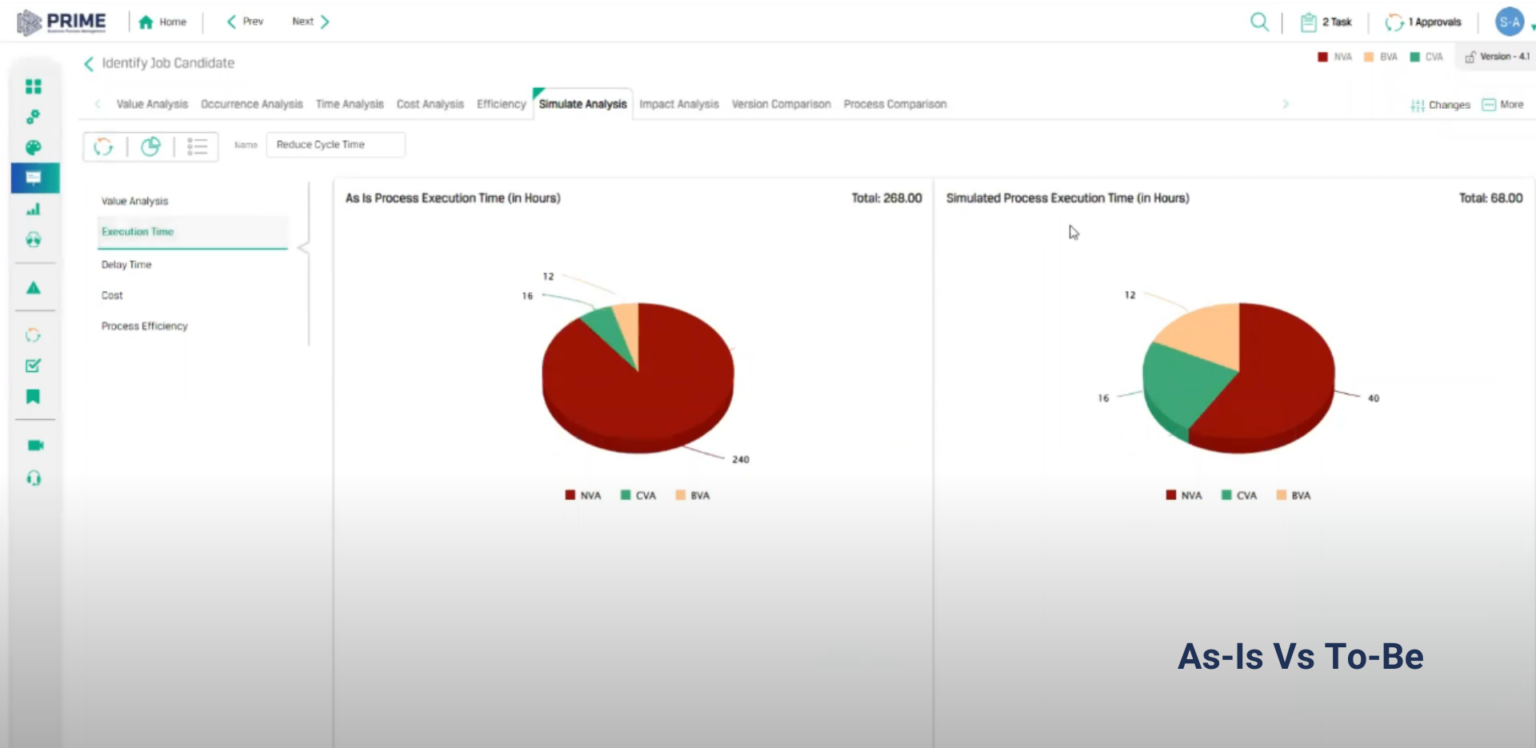Switch to list view layout
The height and width of the screenshot is (748, 1536).
[x=197, y=147]
